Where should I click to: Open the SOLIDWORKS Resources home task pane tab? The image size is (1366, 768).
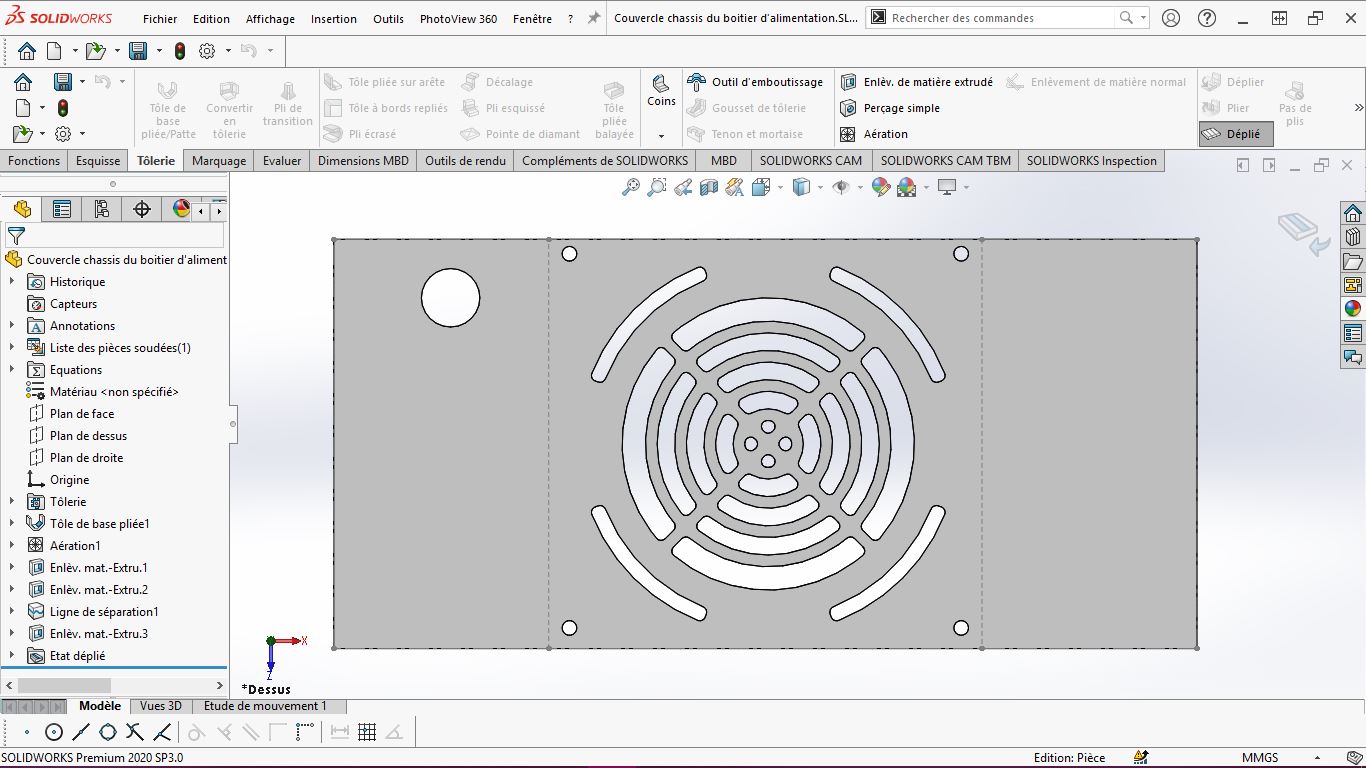(x=1353, y=213)
